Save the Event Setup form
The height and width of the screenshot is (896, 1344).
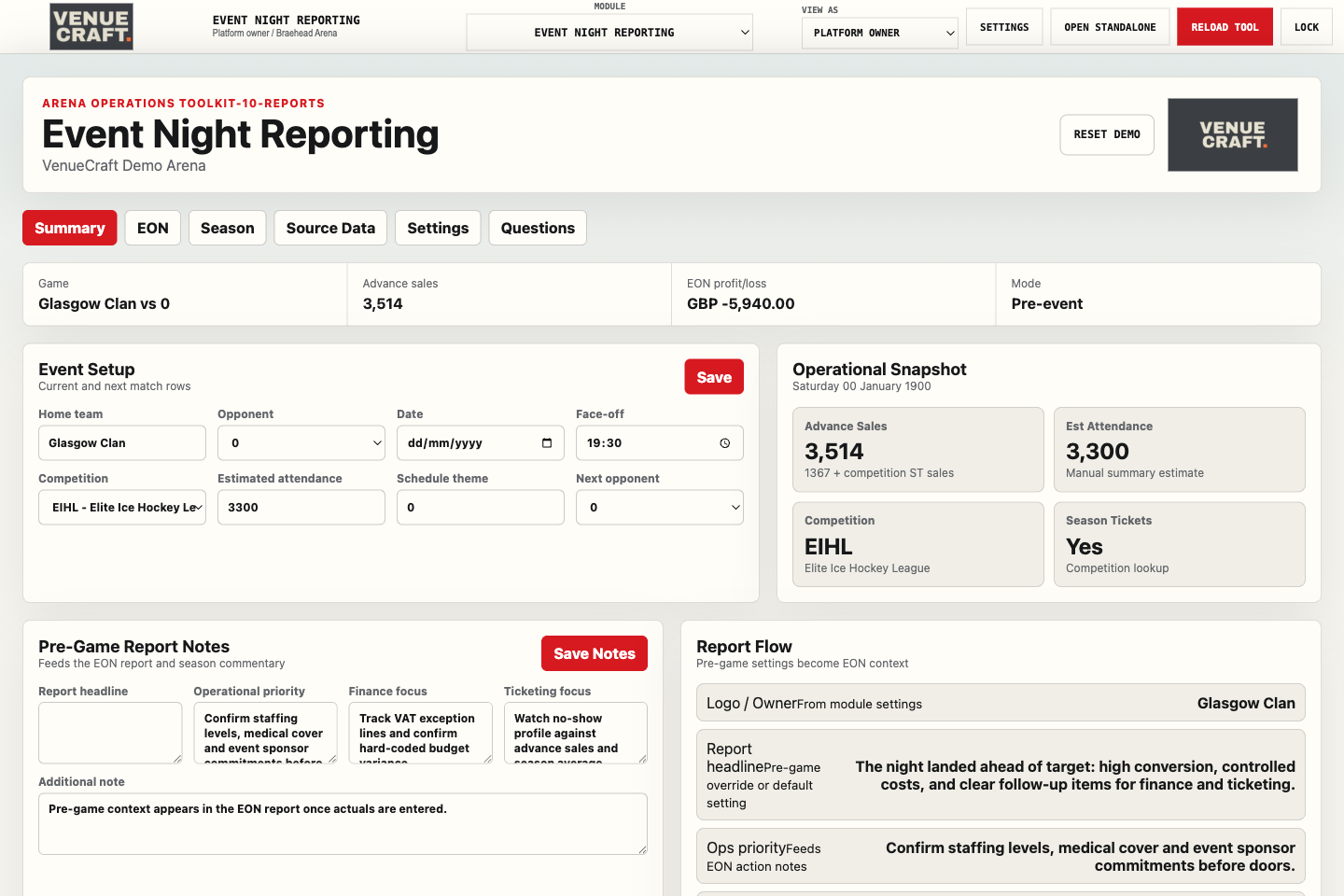(x=714, y=377)
